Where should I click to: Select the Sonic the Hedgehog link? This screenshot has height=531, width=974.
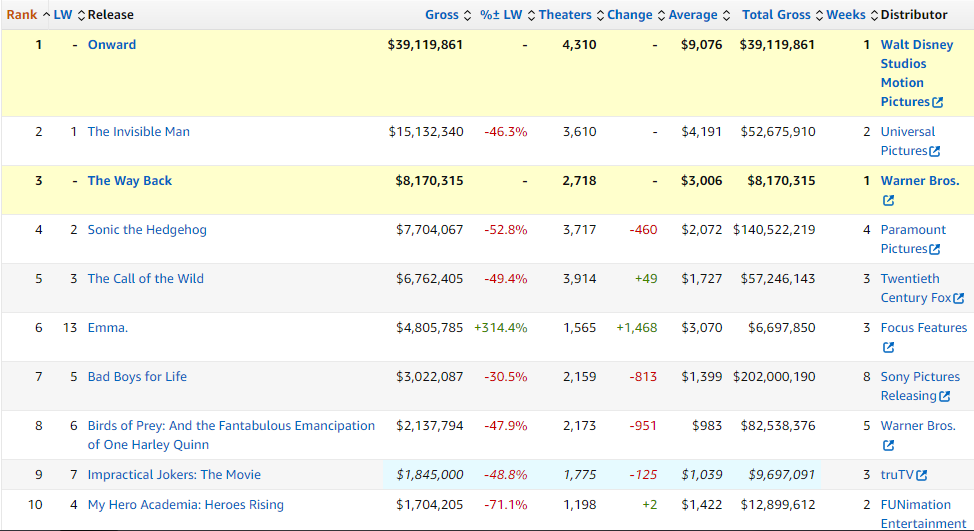147,230
